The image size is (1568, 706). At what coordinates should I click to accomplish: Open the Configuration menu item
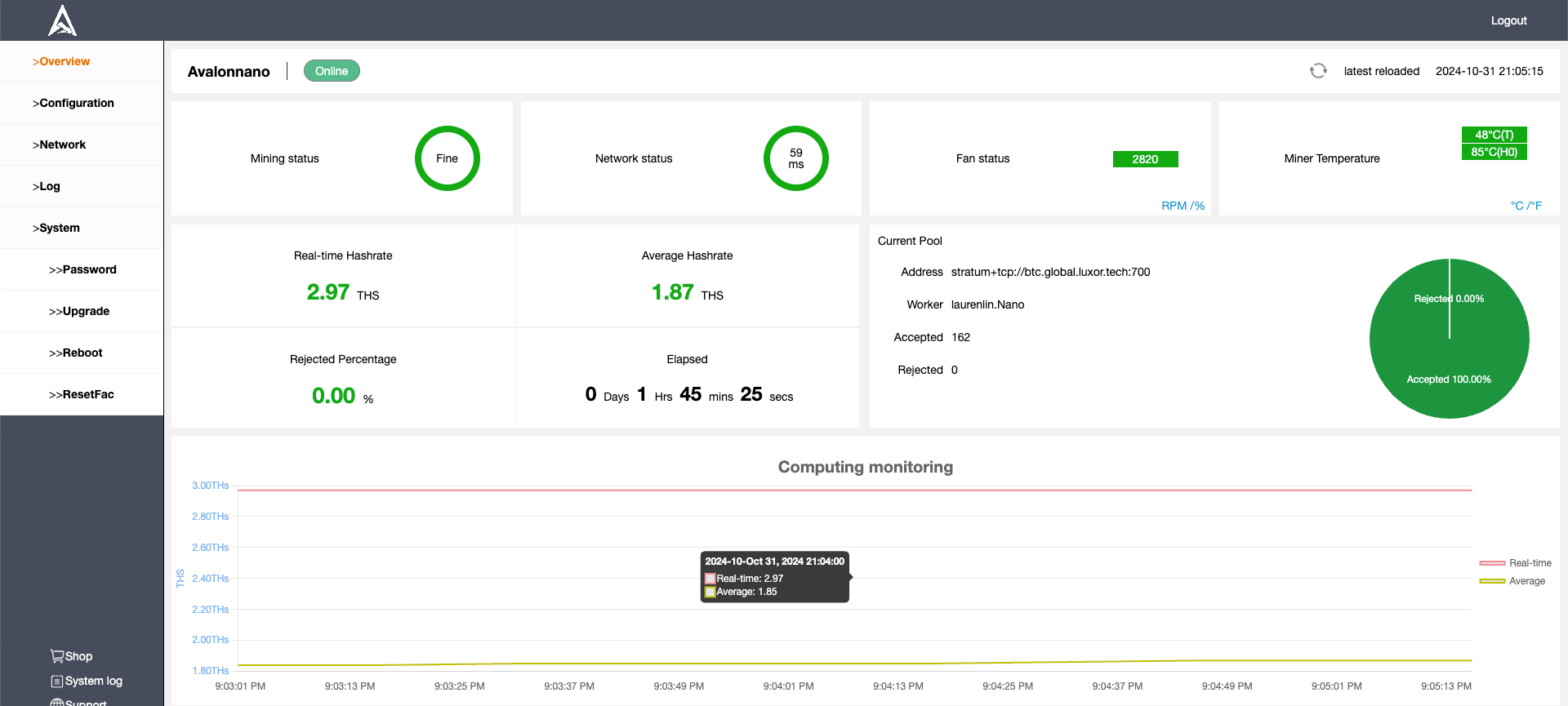(x=82, y=103)
